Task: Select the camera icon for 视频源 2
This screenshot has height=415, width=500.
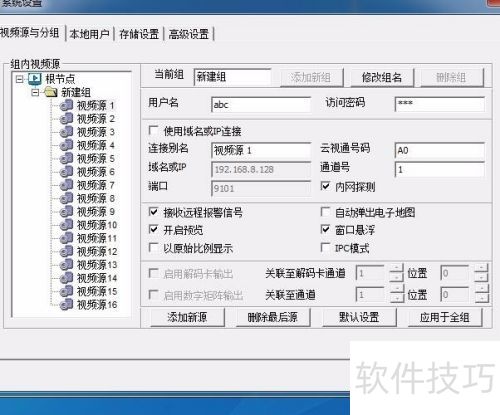Action: 66,119
